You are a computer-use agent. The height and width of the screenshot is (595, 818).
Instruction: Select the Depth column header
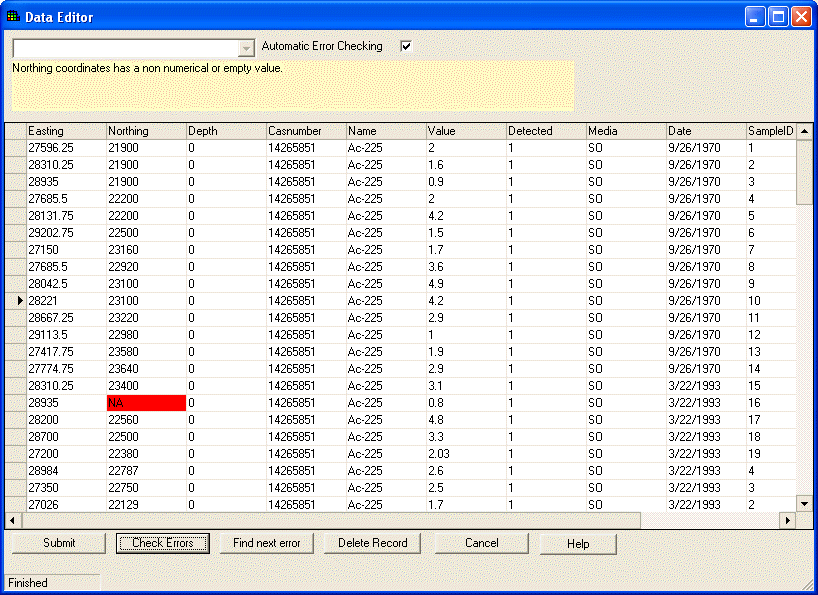226,131
